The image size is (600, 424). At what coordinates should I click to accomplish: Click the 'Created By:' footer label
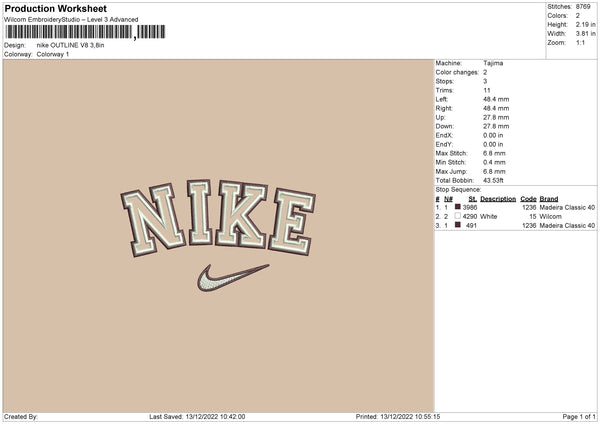point(21,417)
